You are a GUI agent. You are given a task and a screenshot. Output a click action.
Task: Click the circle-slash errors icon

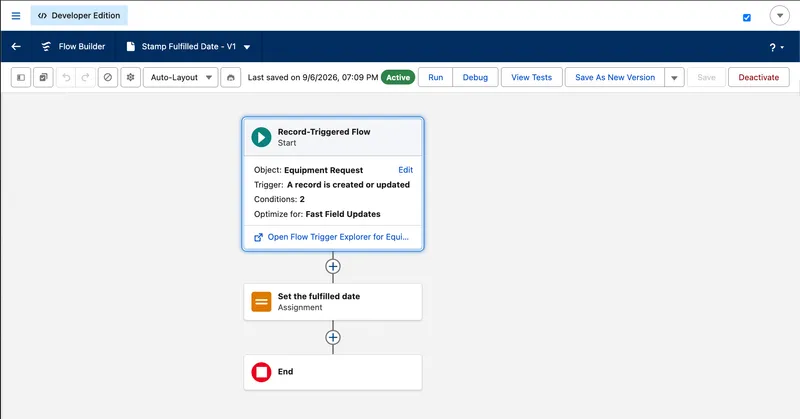(108, 78)
